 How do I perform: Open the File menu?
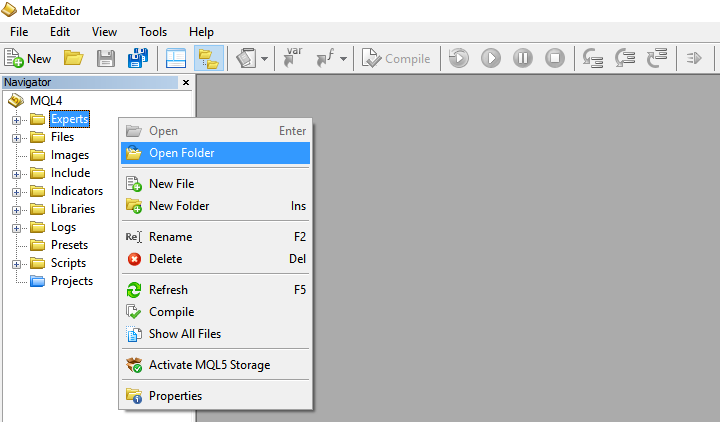[19, 32]
